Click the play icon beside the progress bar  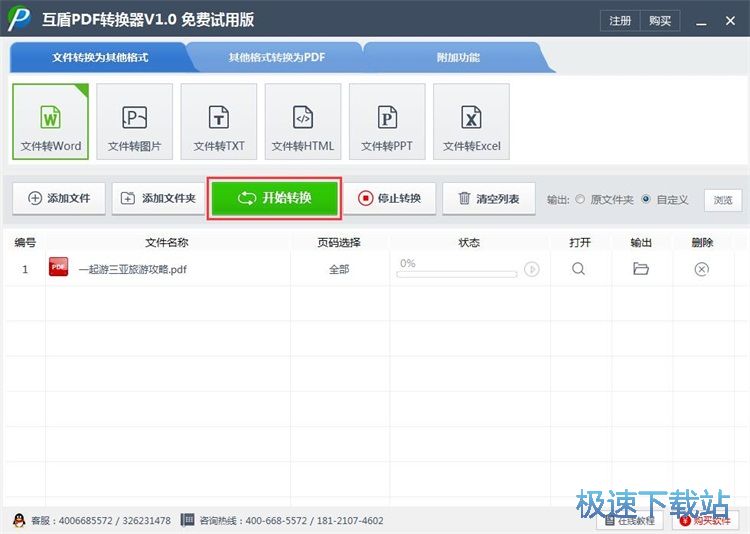[531, 269]
